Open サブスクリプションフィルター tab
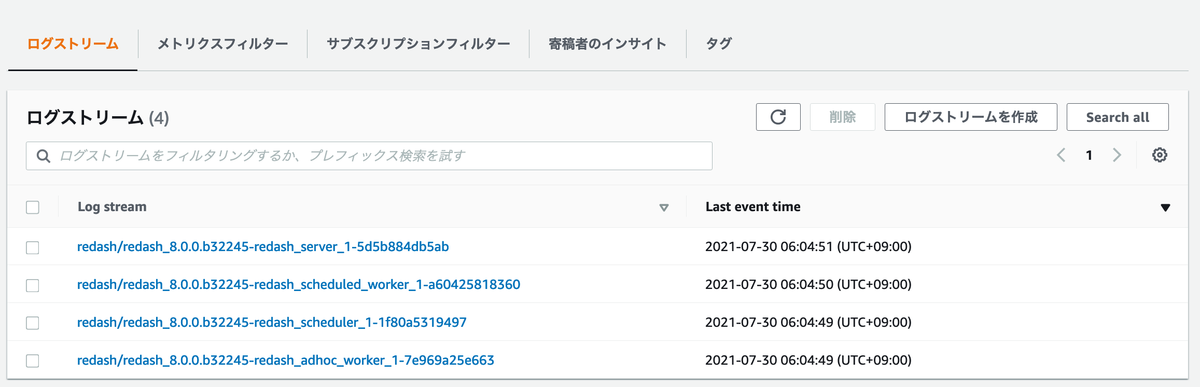This screenshot has height=387, width=1200. click(418, 44)
